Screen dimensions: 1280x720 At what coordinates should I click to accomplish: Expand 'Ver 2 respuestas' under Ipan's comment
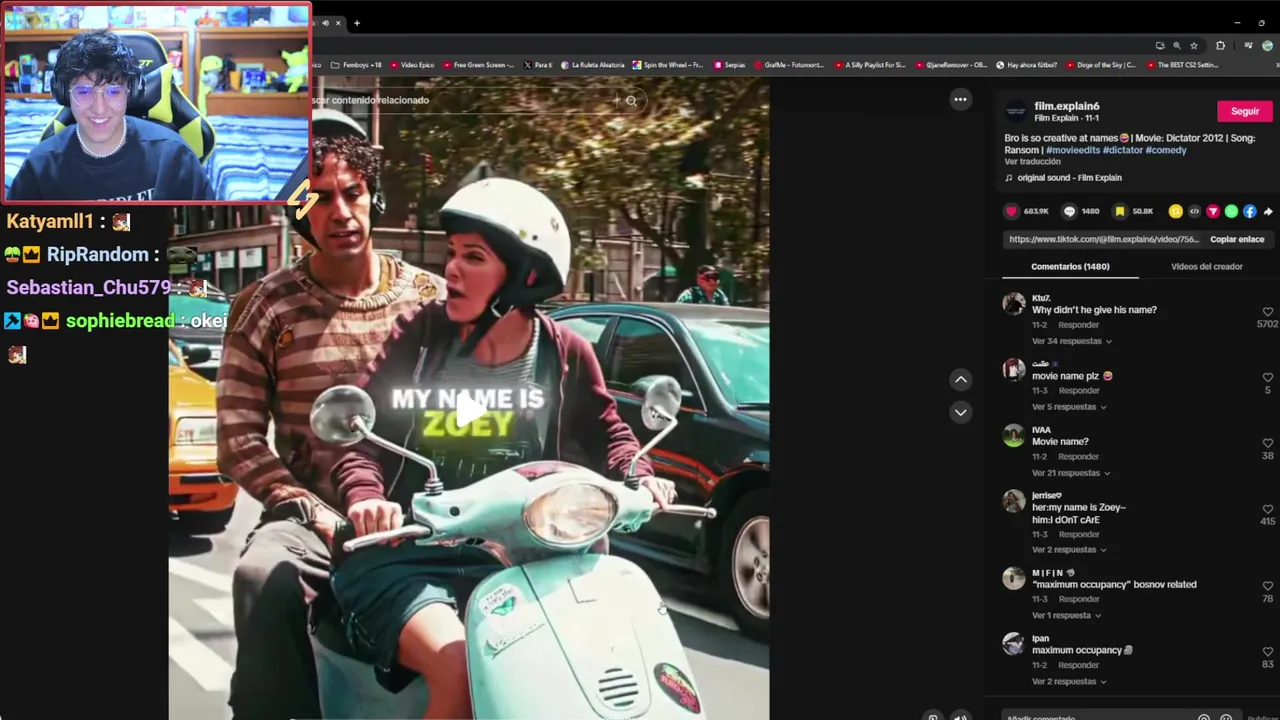[x=1069, y=682]
